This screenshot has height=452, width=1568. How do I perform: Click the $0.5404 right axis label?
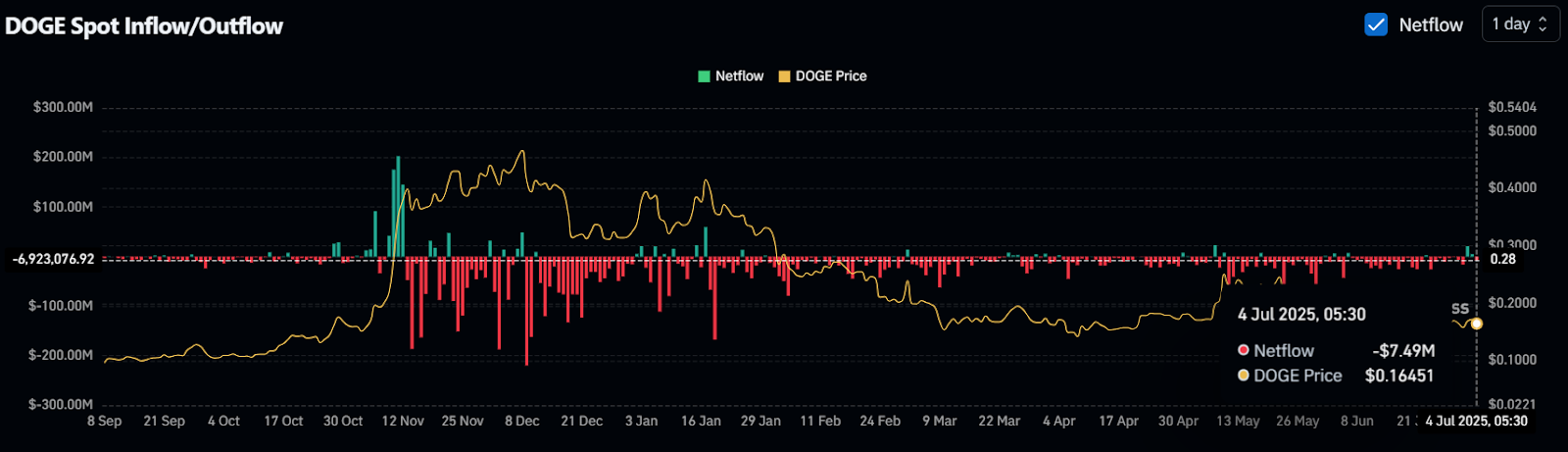[1512, 107]
